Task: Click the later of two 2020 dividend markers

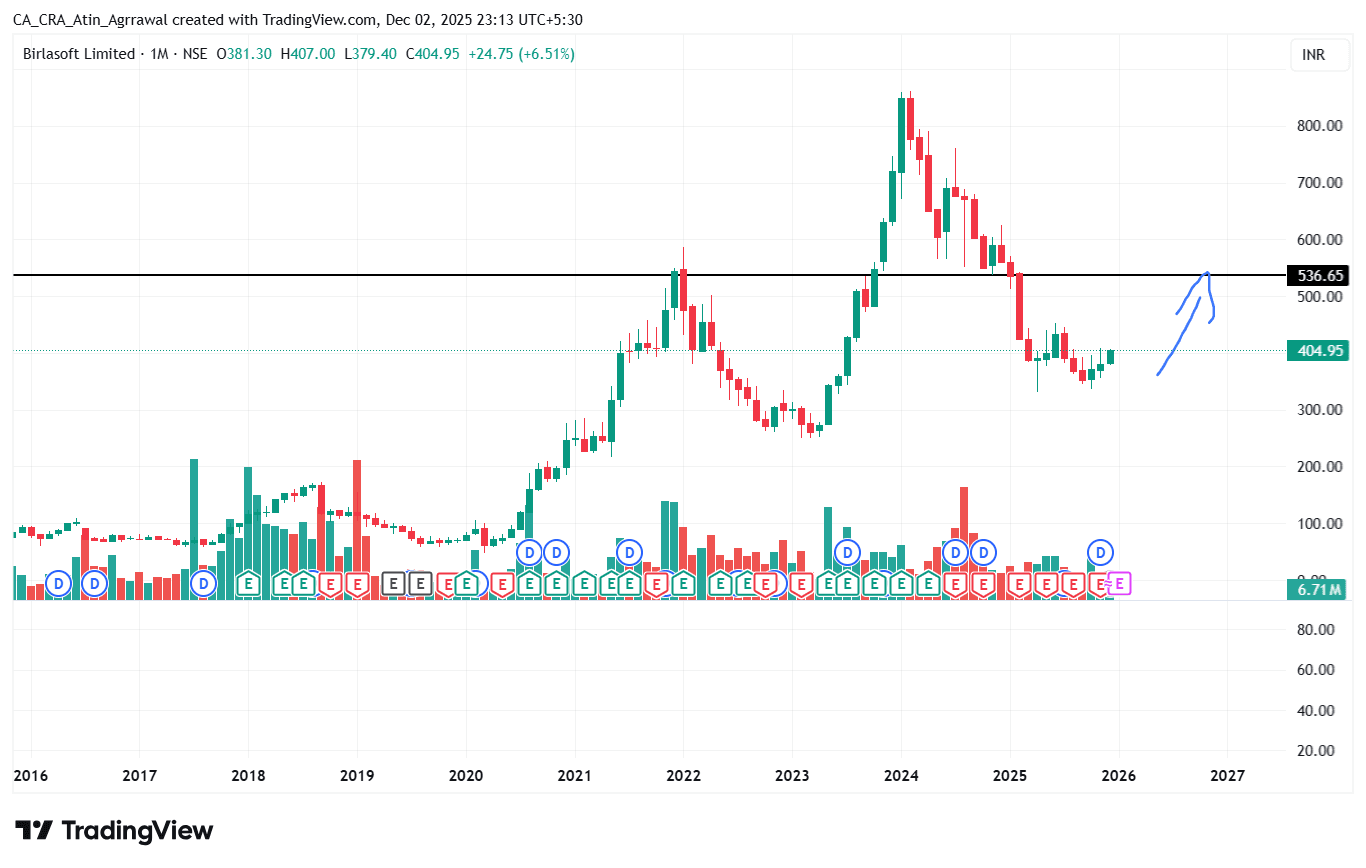Action: pyautogui.click(x=557, y=551)
